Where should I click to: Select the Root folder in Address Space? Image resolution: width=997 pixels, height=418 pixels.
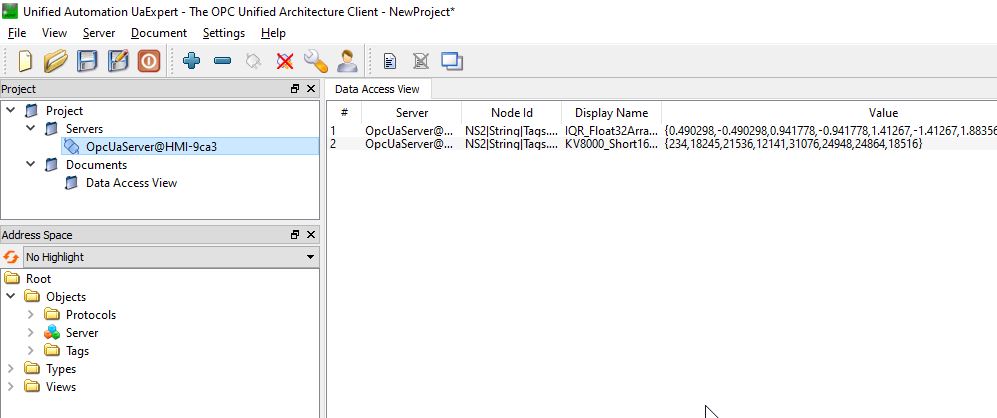point(38,279)
